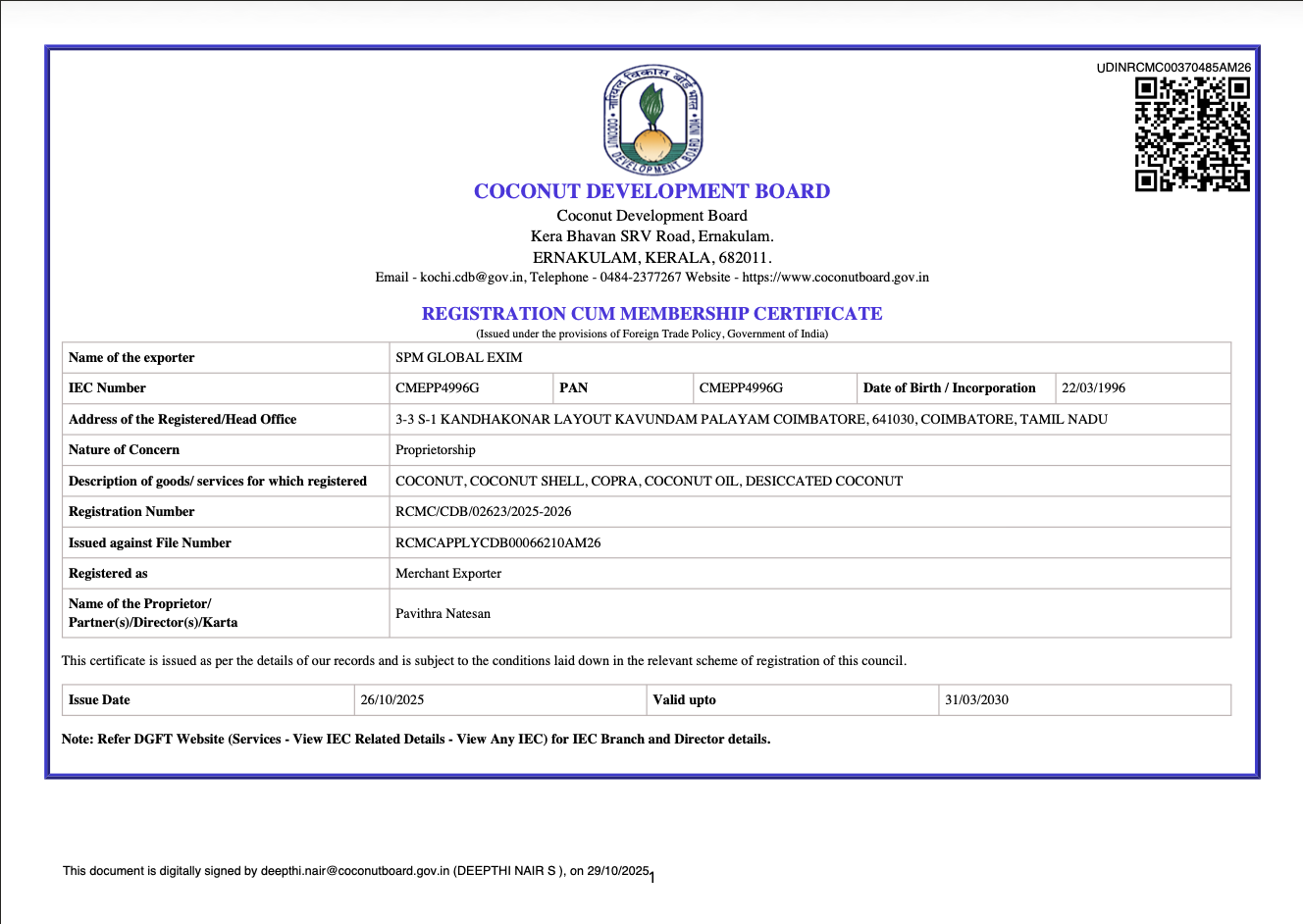Click the Valid upto date 31/03/2030
This screenshot has height=924, width=1303.
tap(976, 700)
